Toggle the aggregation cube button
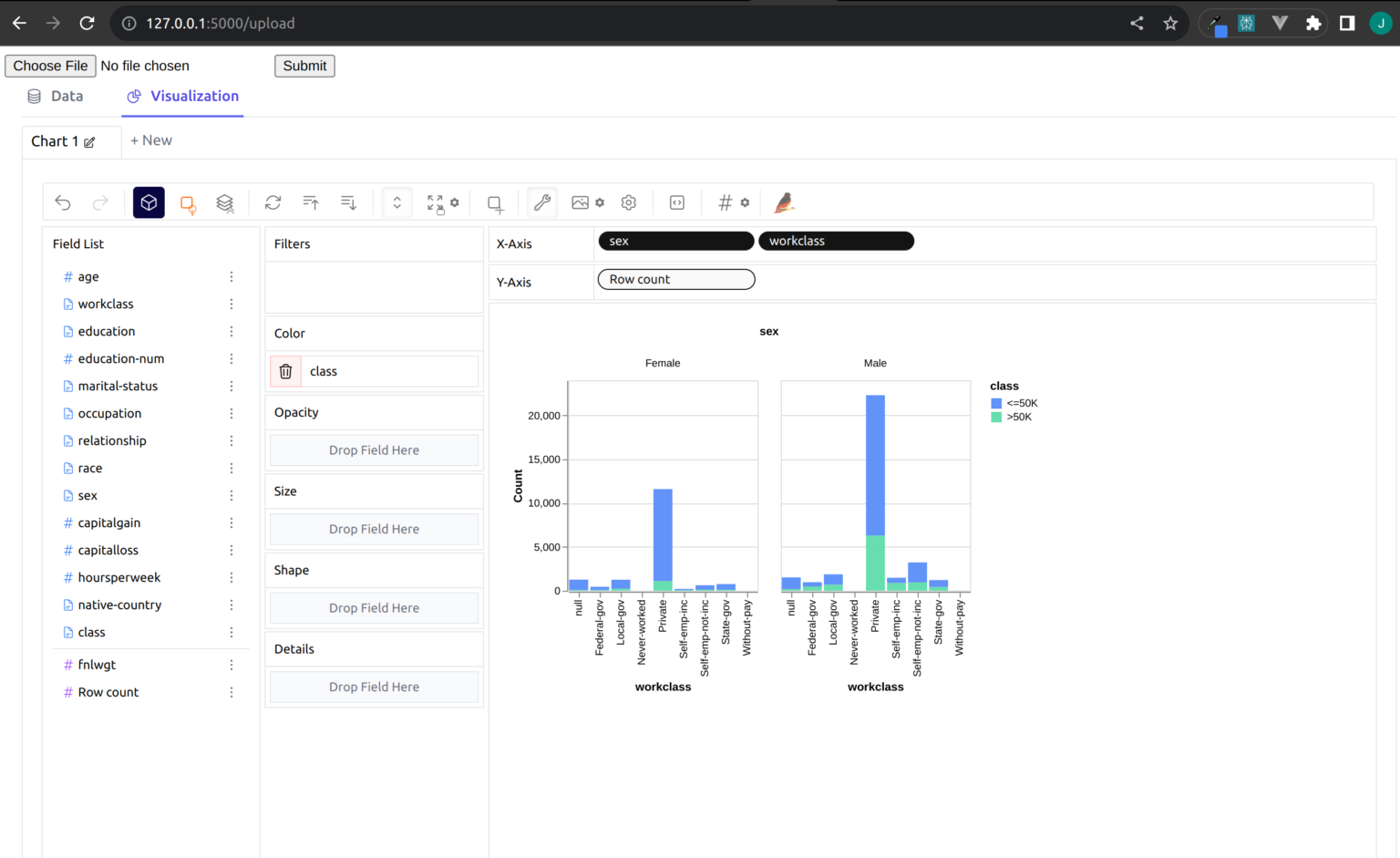1400x858 pixels. click(149, 202)
